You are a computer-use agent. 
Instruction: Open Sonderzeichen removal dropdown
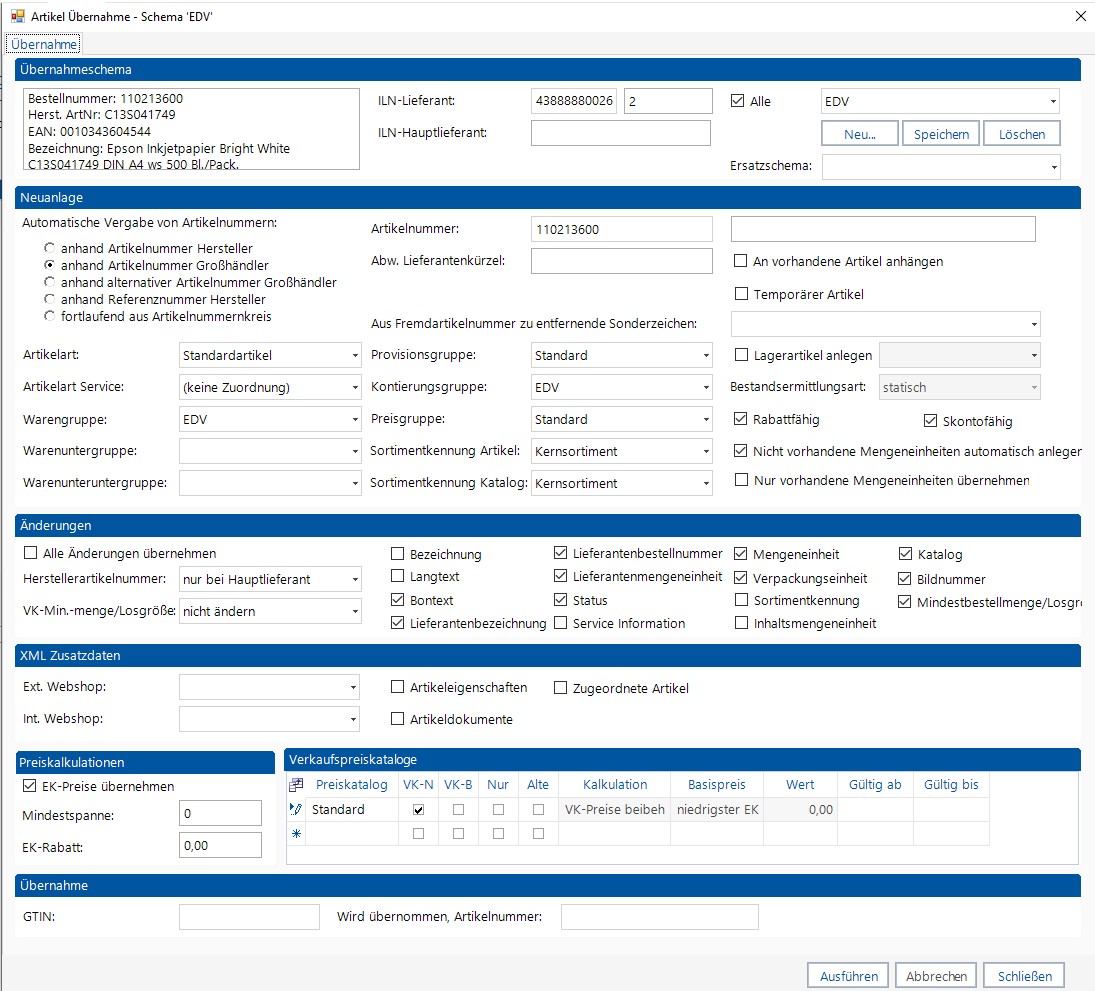pos(1034,324)
